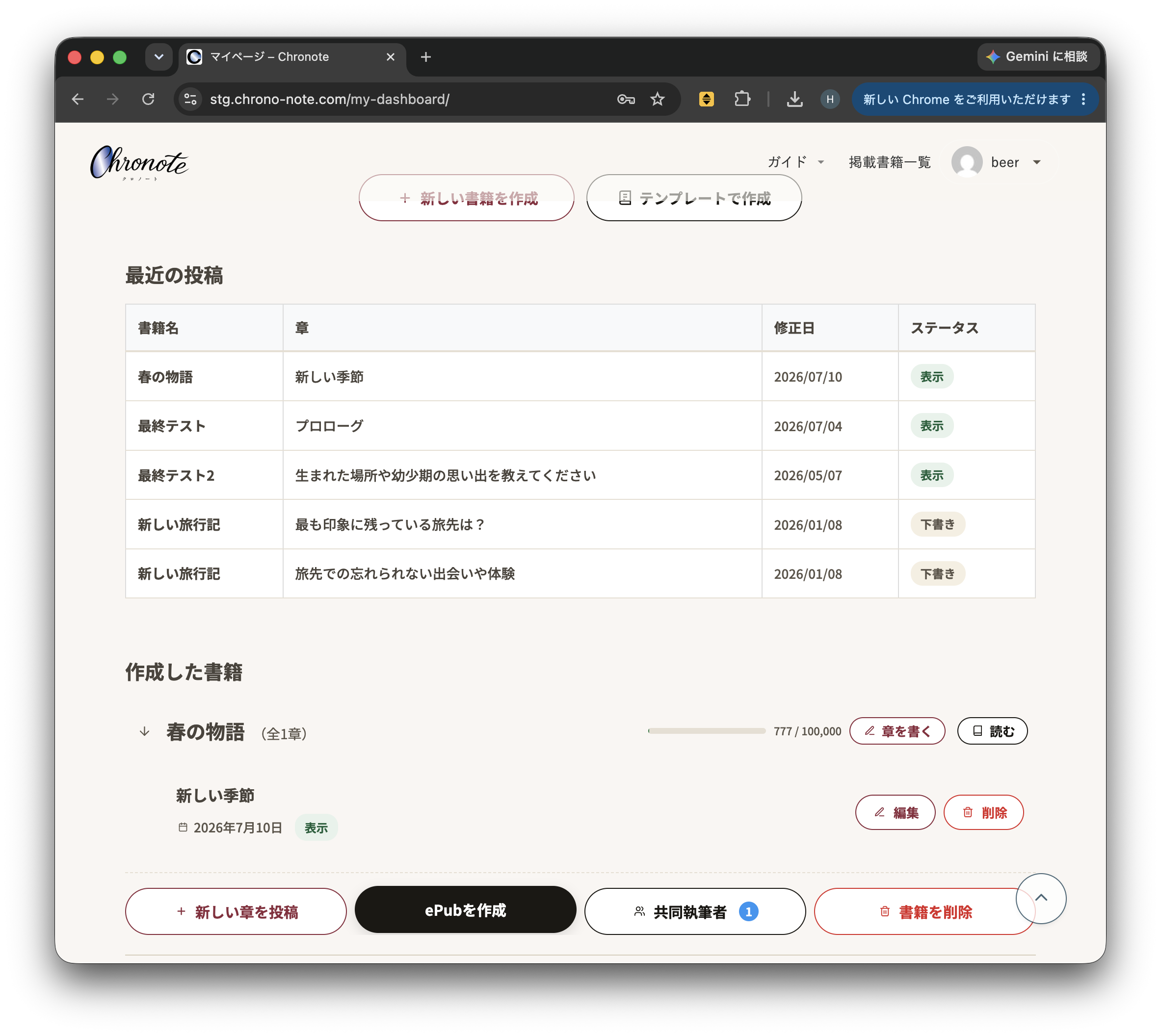Click the プロローグ chapter cell
1161x1036 pixels.
522,426
